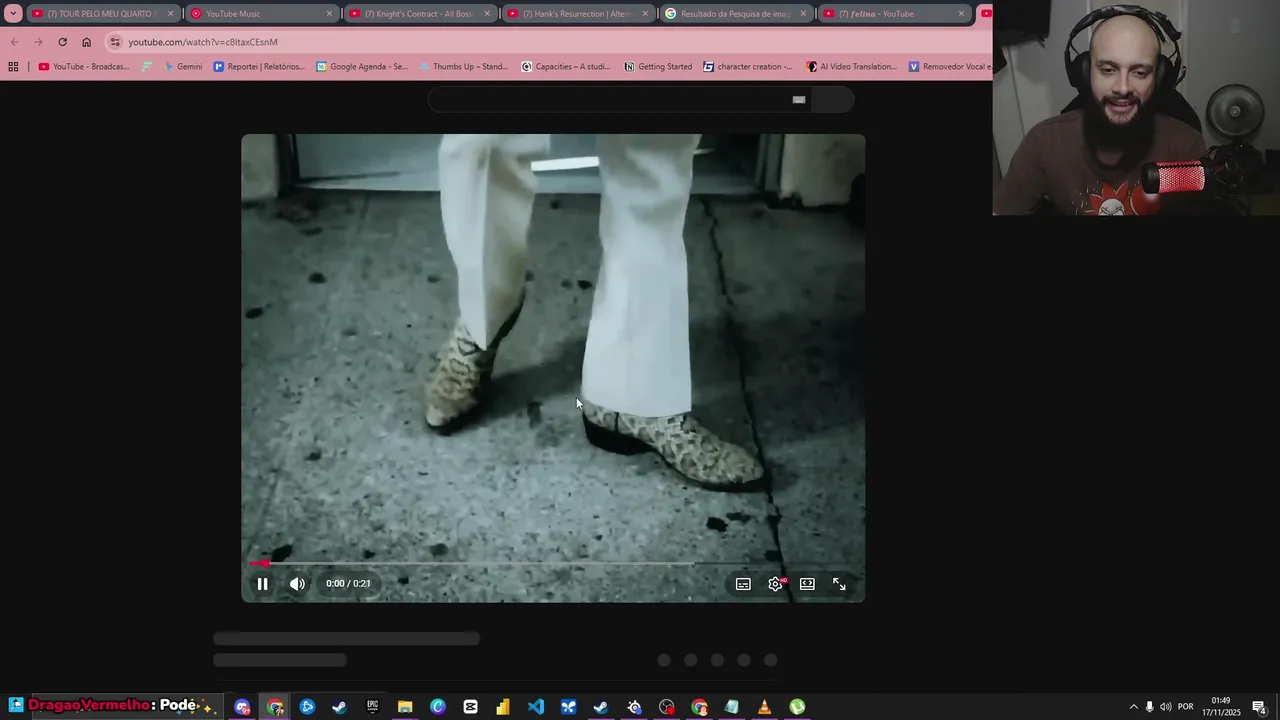The image size is (1280, 720).
Task: Click the 0:00 / 0:21 time display
Action: (348, 584)
